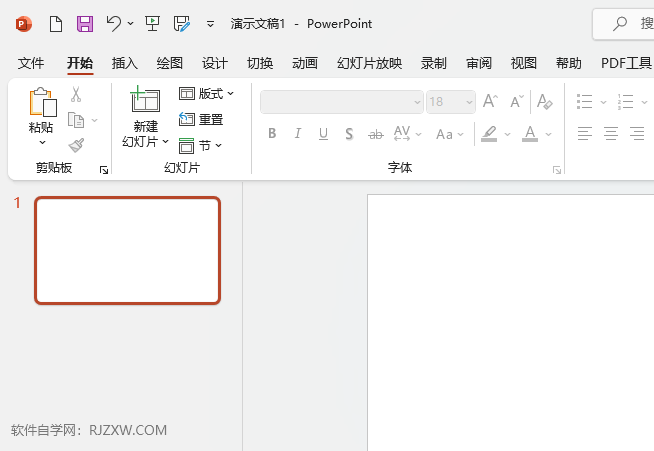Open the 帮助 tab
654x451 pixels.
coord(569,63)
